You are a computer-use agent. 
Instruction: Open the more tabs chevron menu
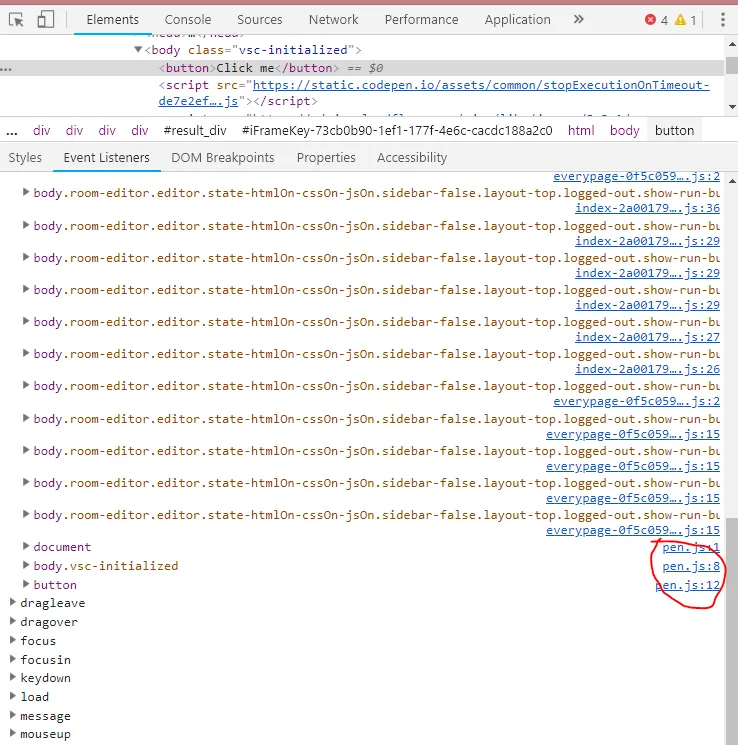(x=578, y=19)
